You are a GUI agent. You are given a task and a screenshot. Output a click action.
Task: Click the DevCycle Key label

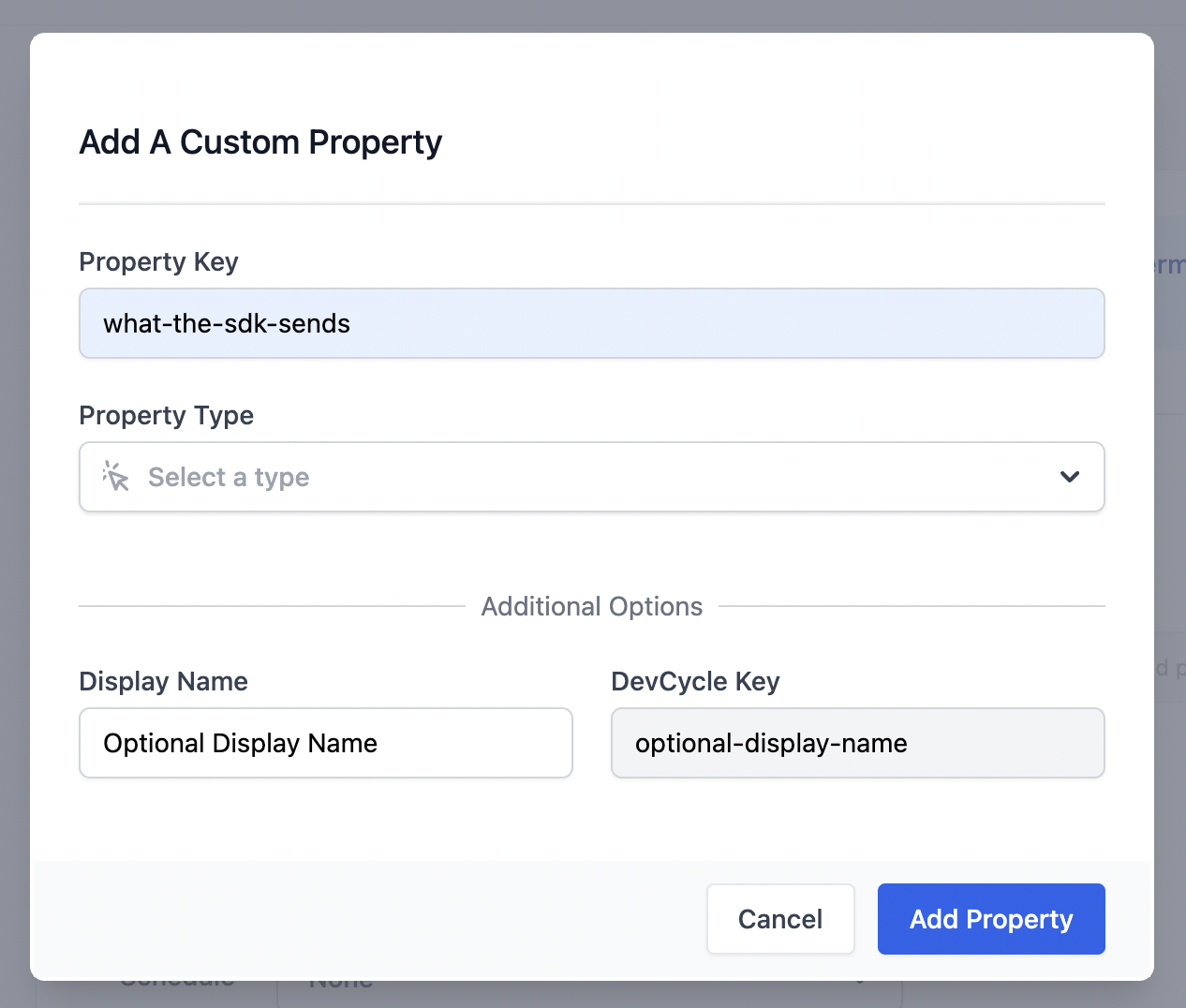click(x=695, y=682)
